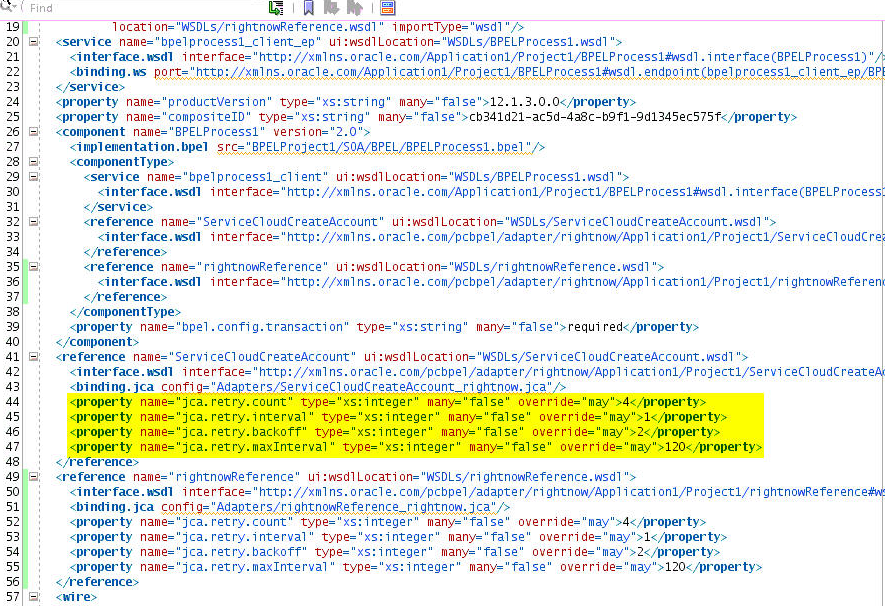This screenshot has width=885, height=606.
Task: Toggle bookmark with the blue bookmark icon
Action: pos(308,7)
